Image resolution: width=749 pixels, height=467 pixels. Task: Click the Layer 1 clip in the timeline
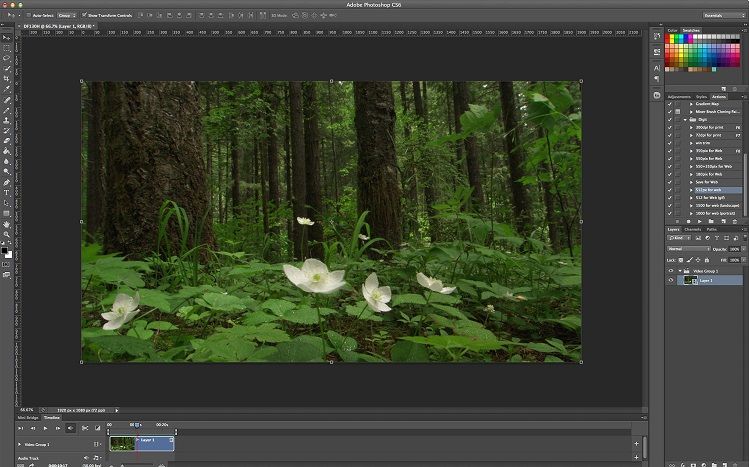[152, 442]
